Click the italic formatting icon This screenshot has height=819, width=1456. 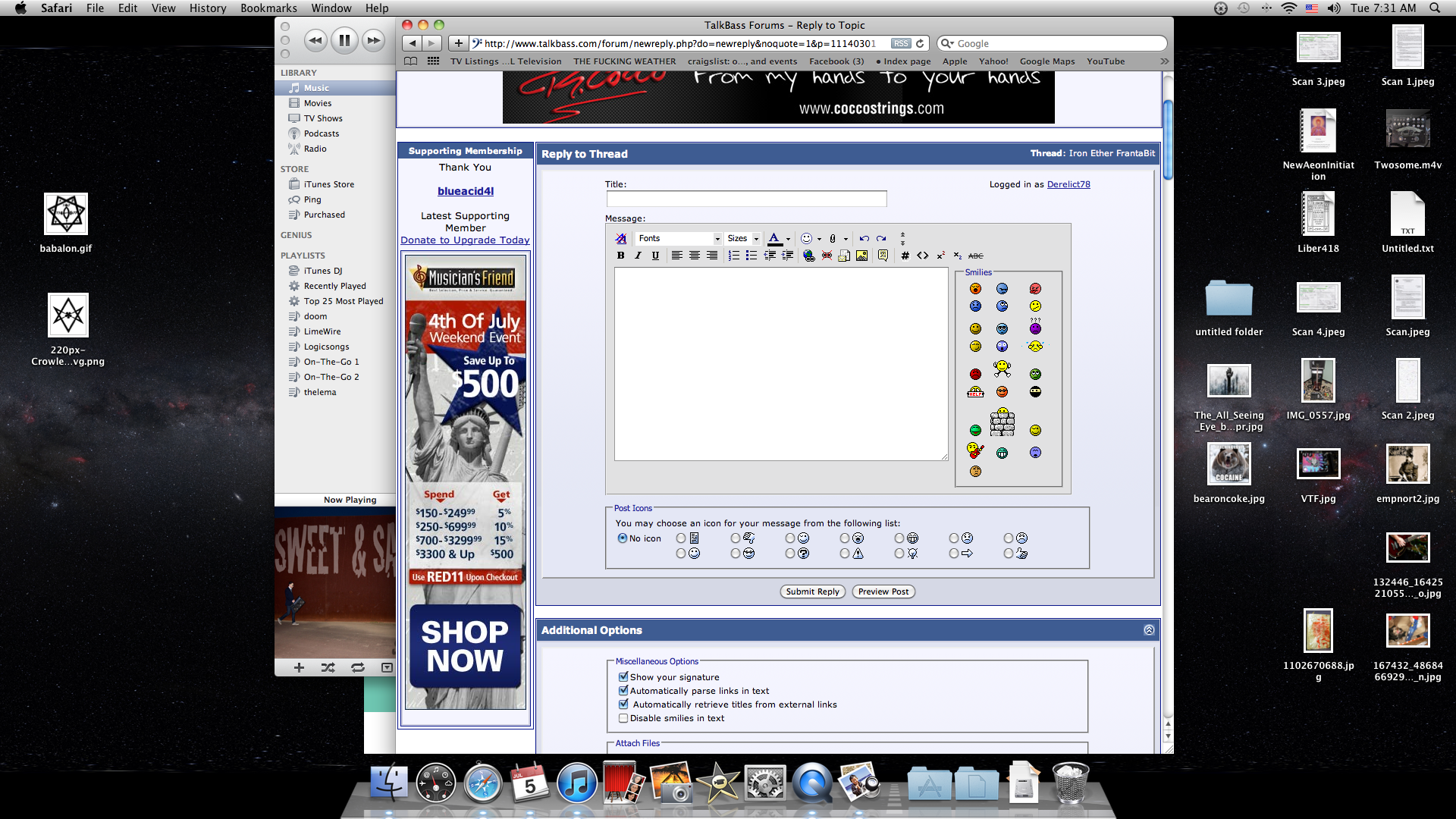point(638,256)
